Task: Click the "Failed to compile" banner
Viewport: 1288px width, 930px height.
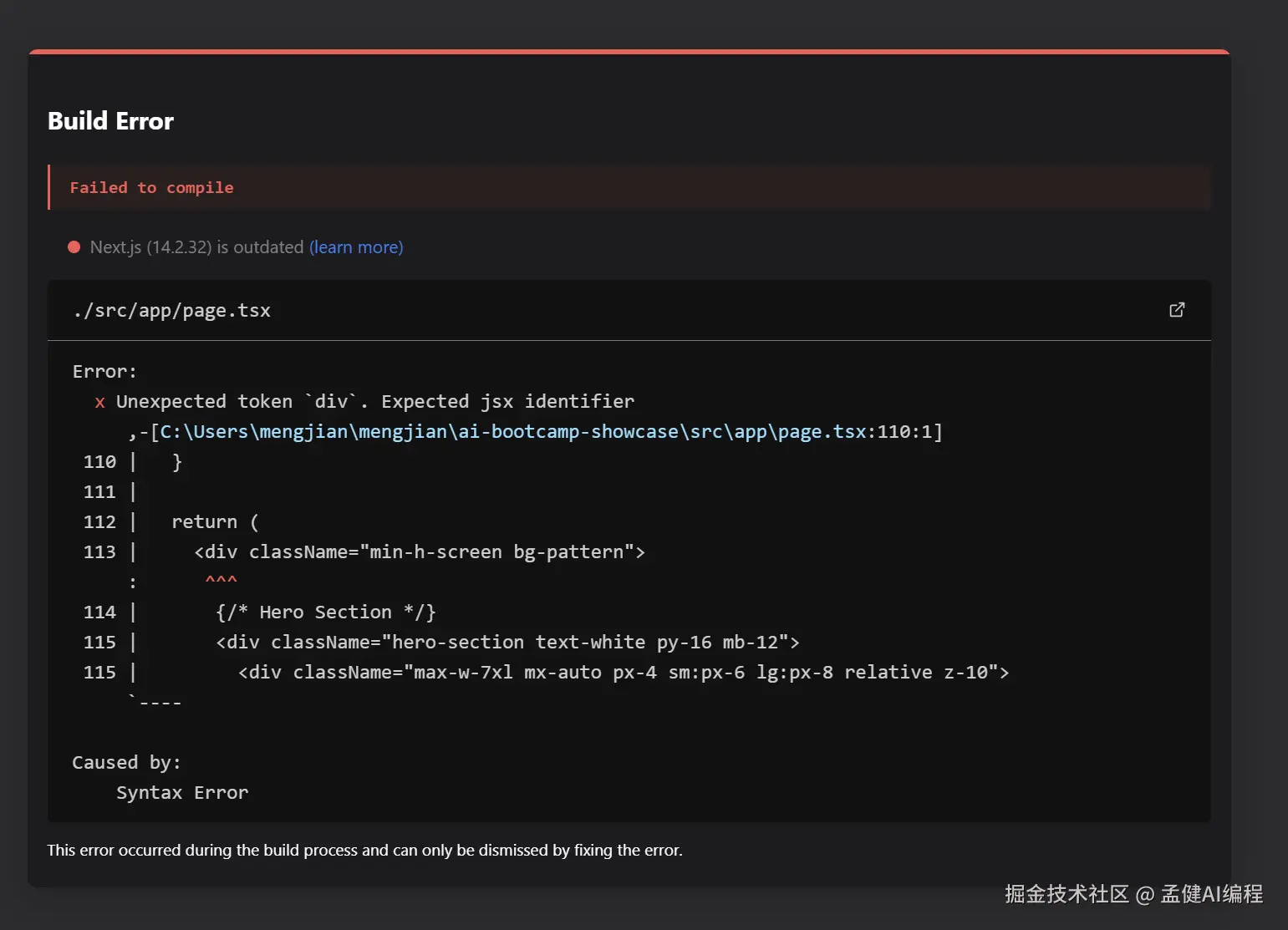Action: click(x=151, y=188)
